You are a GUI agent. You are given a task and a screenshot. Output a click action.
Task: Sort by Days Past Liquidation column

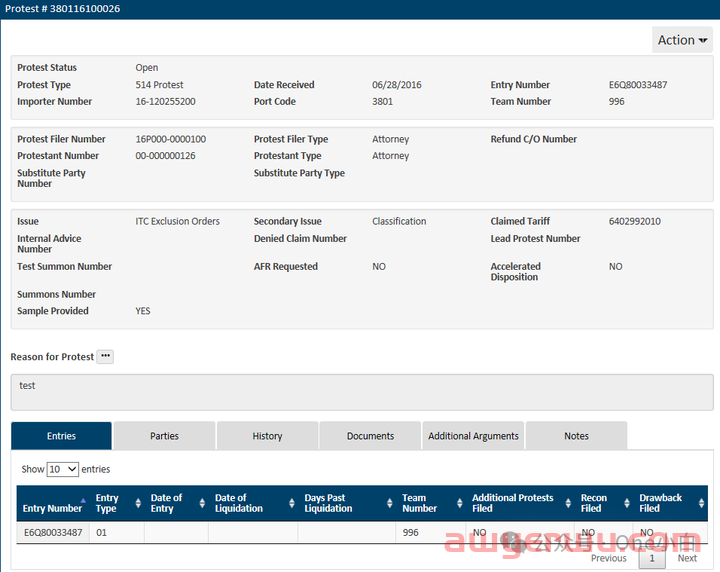[347, 503]
